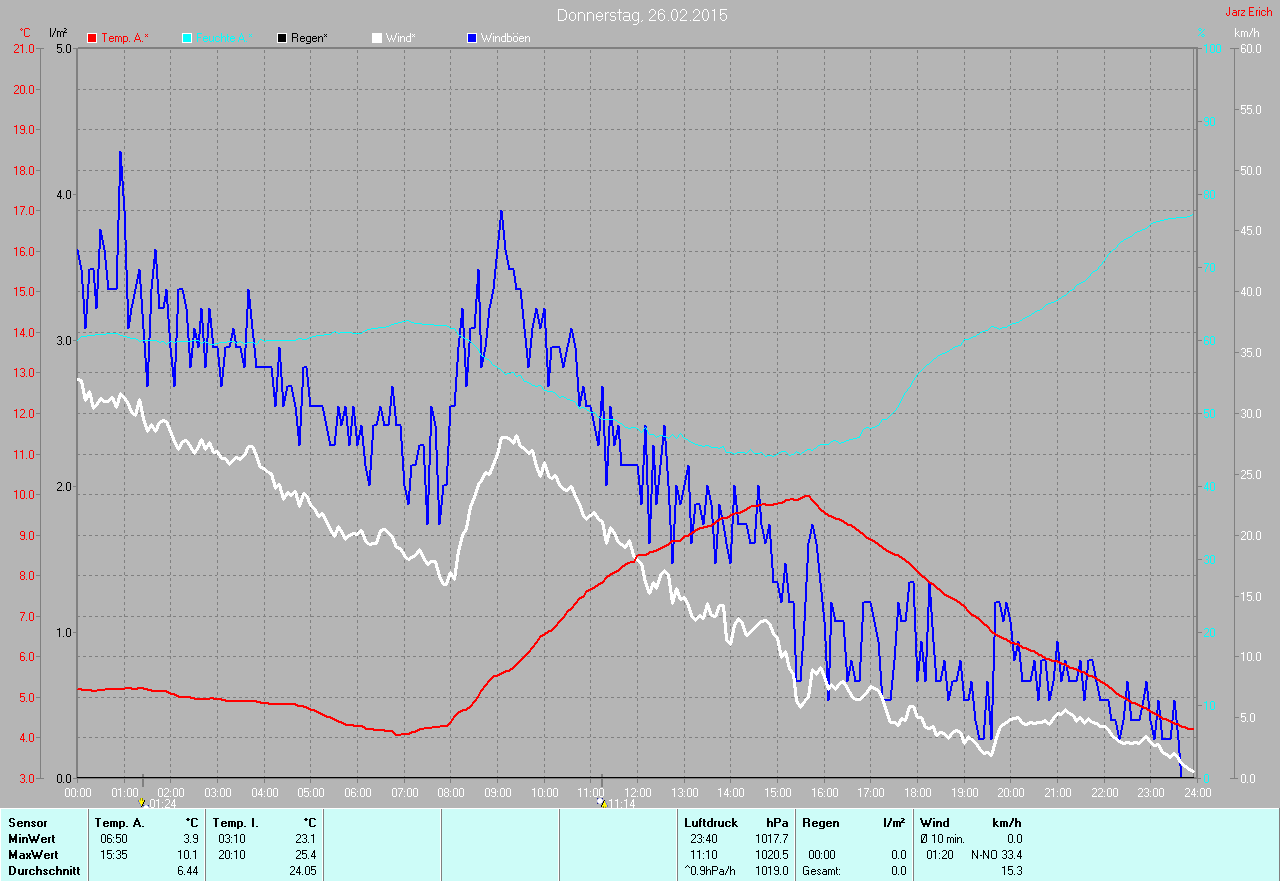Select the Windböen legend label
This screenshot has width=1280, height=881.
click(x=506, y=38)
